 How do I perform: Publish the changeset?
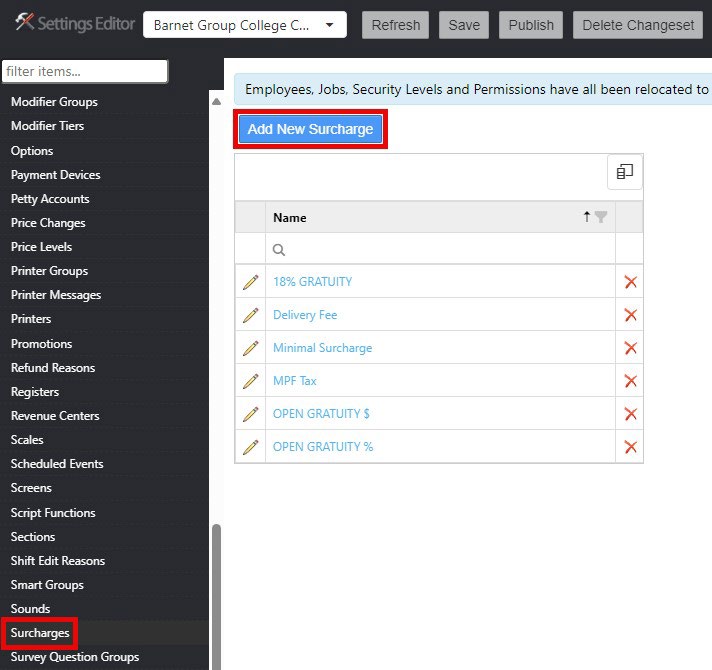531,25
